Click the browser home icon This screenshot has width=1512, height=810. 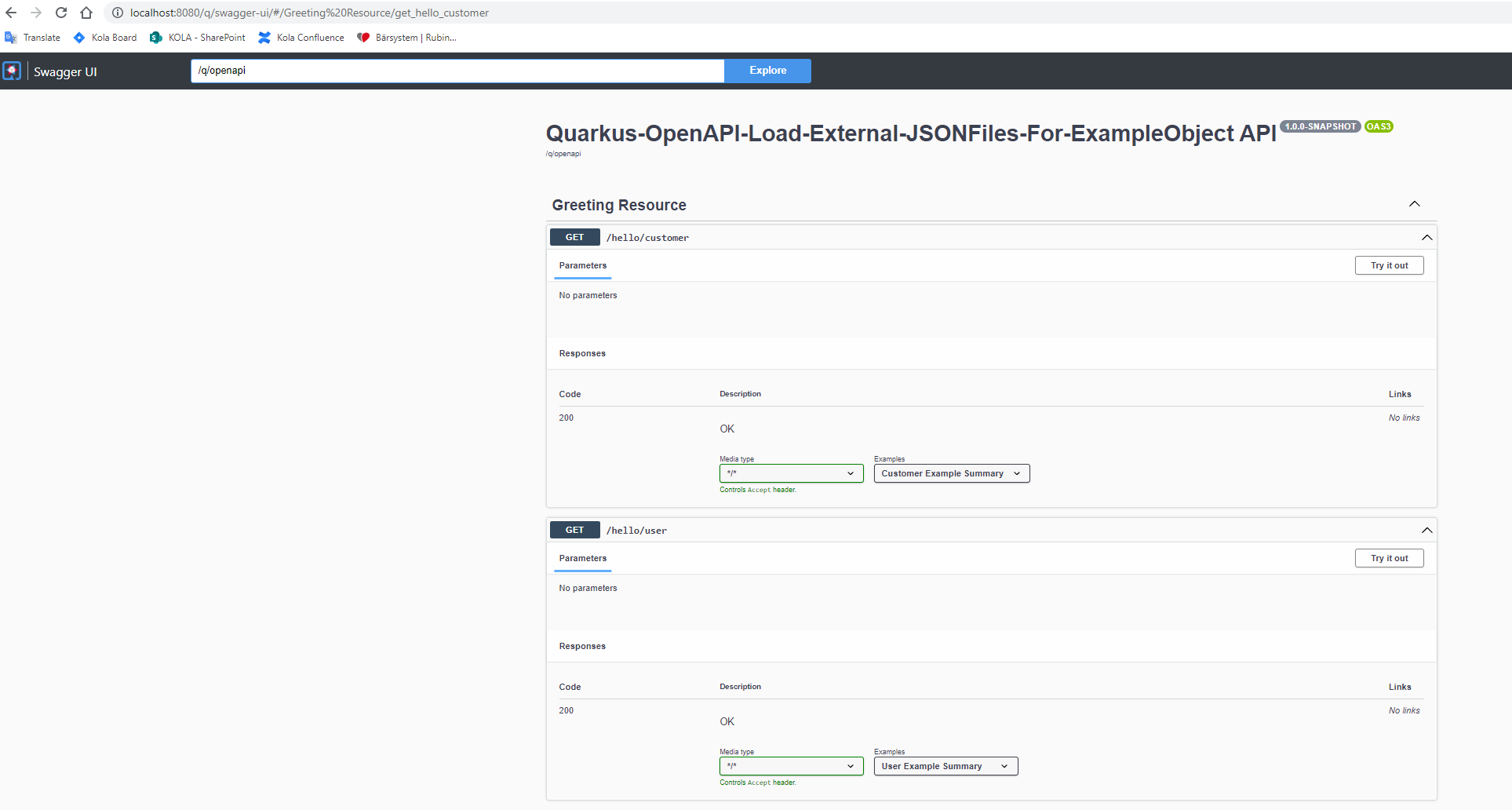[x=86, y=13]
